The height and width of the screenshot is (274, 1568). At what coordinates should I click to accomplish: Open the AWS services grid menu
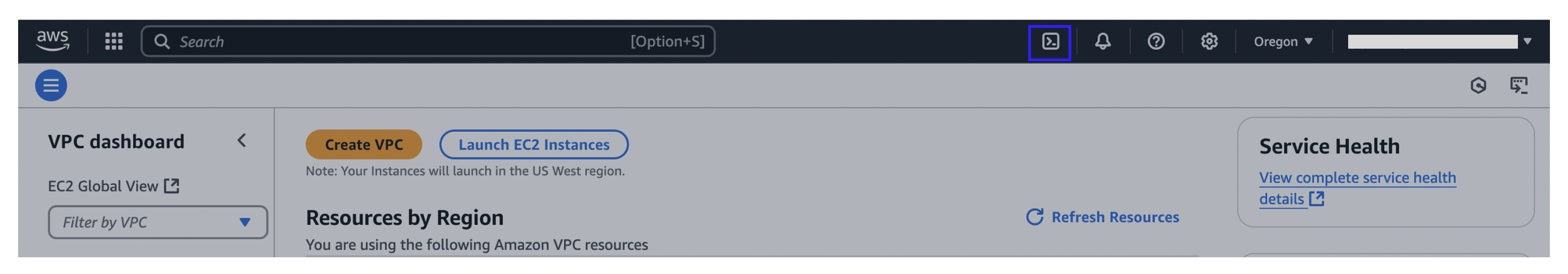113,41
